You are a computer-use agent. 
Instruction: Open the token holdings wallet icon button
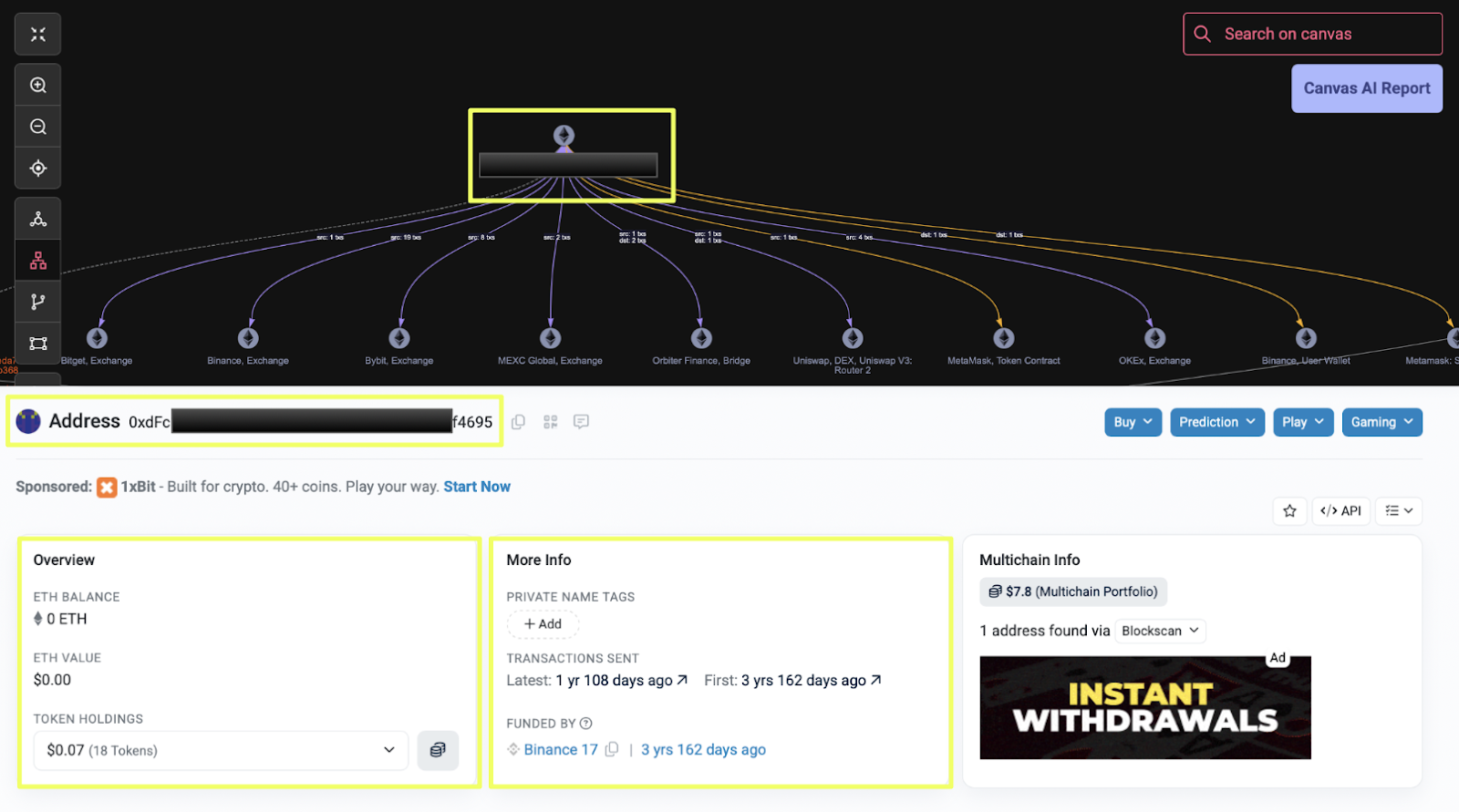pos(438,750)
